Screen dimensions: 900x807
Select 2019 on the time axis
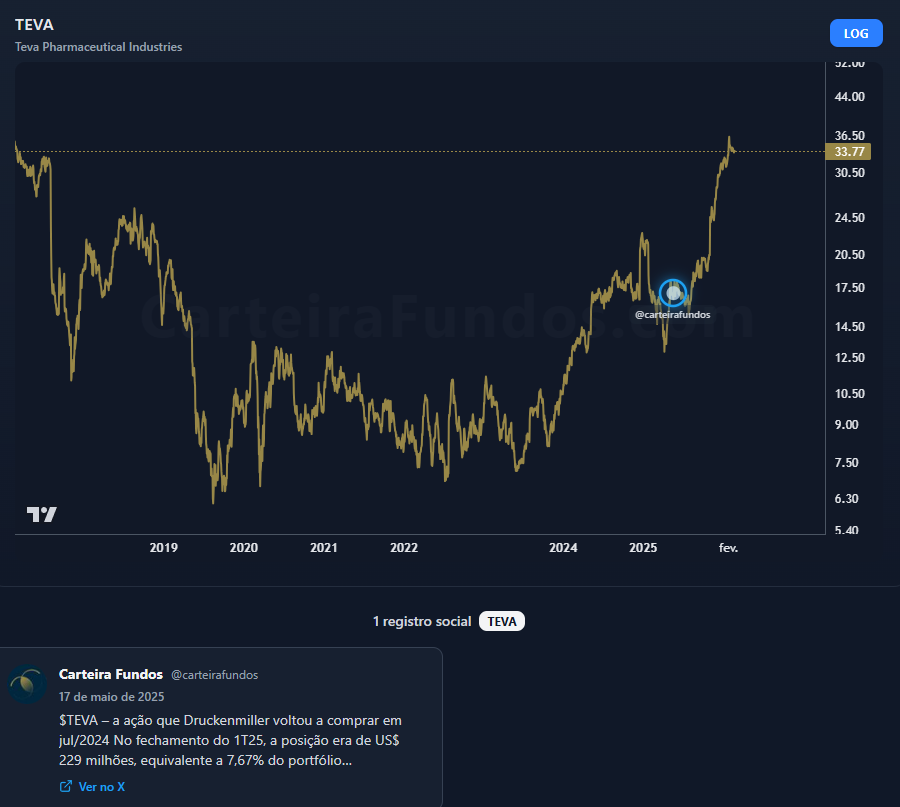(x=163, y=548)
